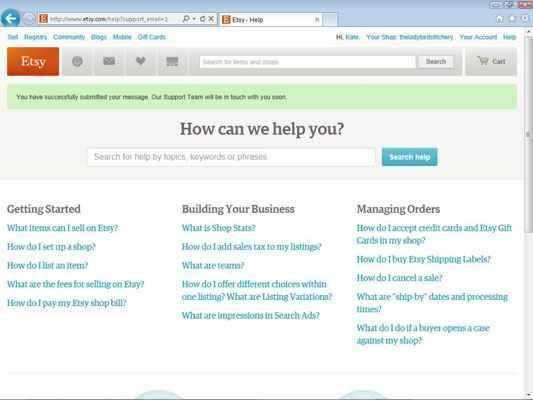Screen dimensions: 533x400
Task: Open a new blank browser tab
Action: 330,20
